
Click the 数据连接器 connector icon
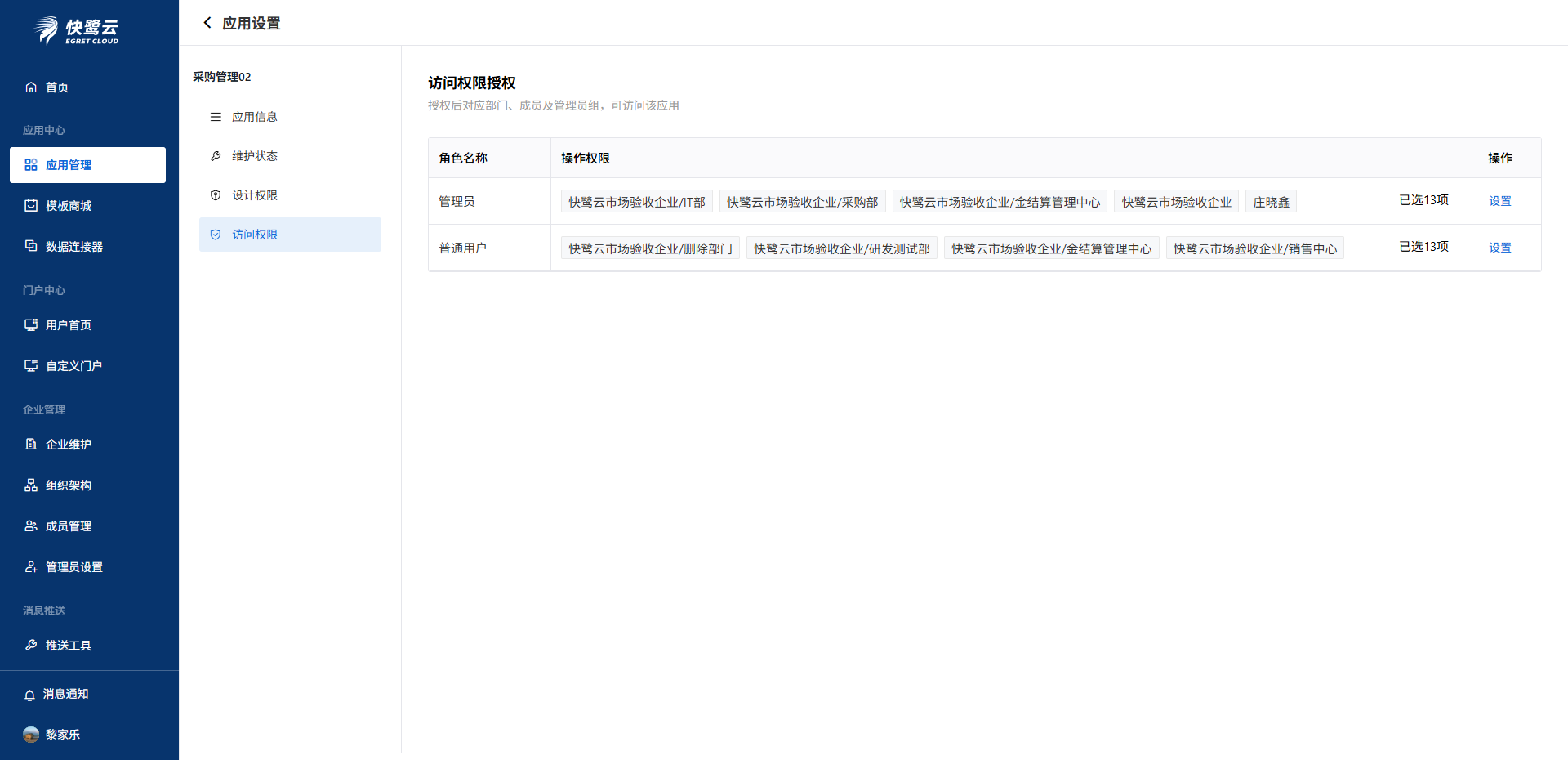[31, 246]
